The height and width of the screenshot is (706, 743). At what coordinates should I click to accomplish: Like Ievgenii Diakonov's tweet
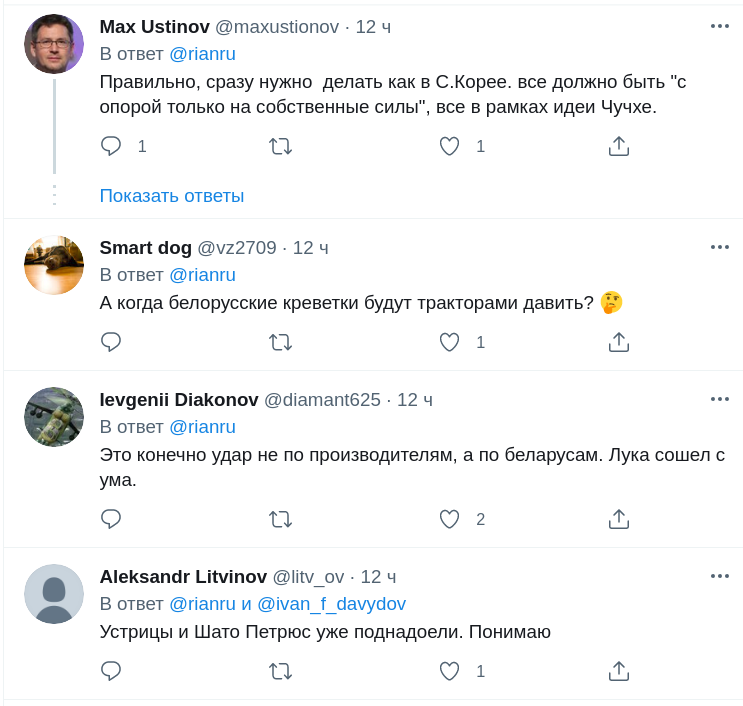[x=450, y=519]
